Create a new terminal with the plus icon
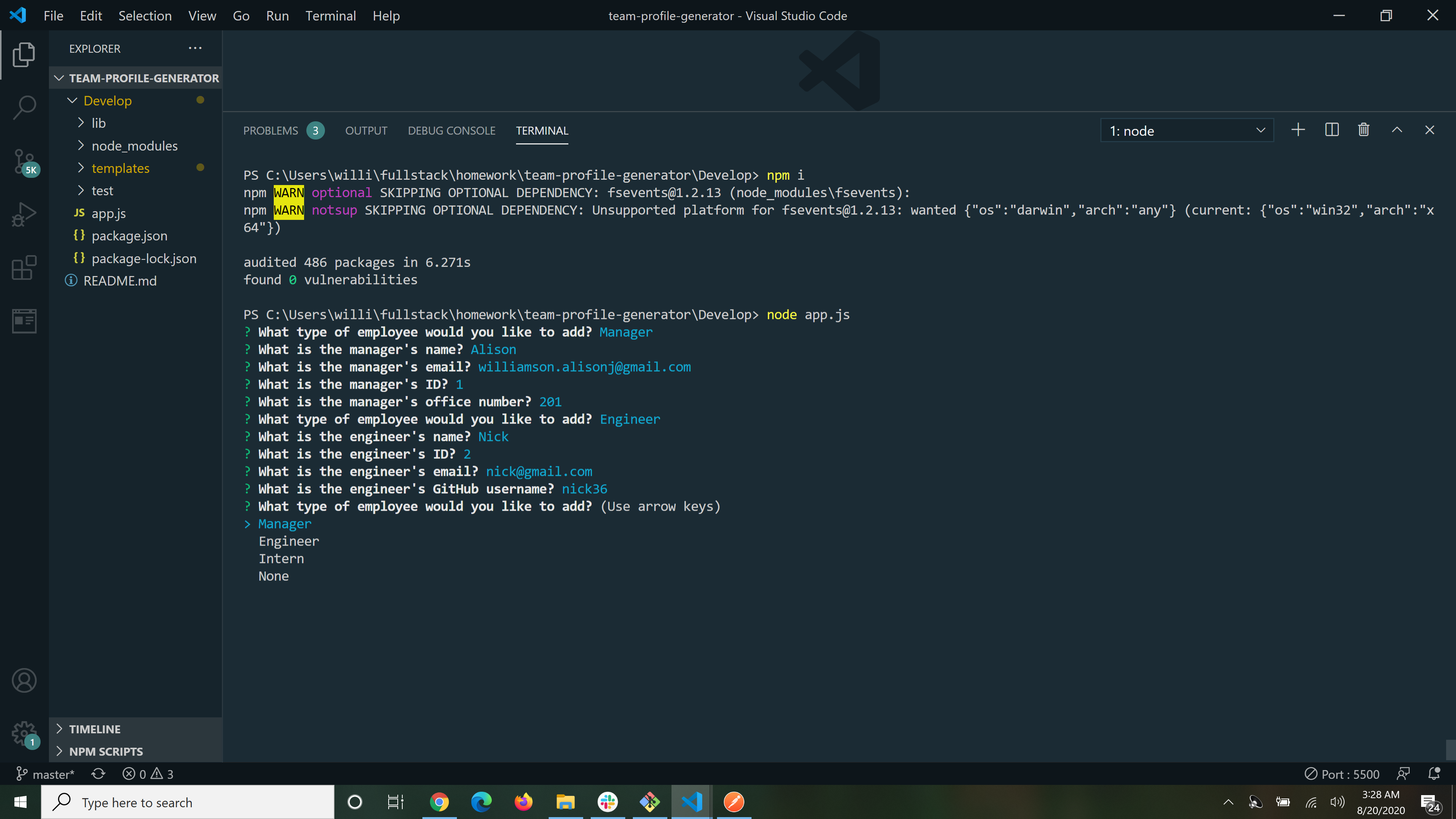 (1298, 129)
